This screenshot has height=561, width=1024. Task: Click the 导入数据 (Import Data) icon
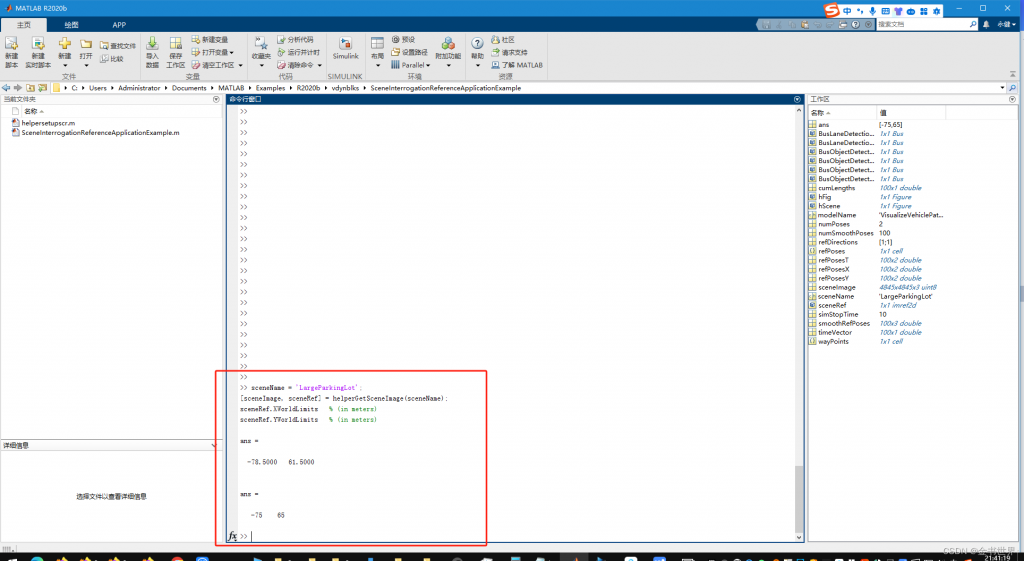coord(152,52)
